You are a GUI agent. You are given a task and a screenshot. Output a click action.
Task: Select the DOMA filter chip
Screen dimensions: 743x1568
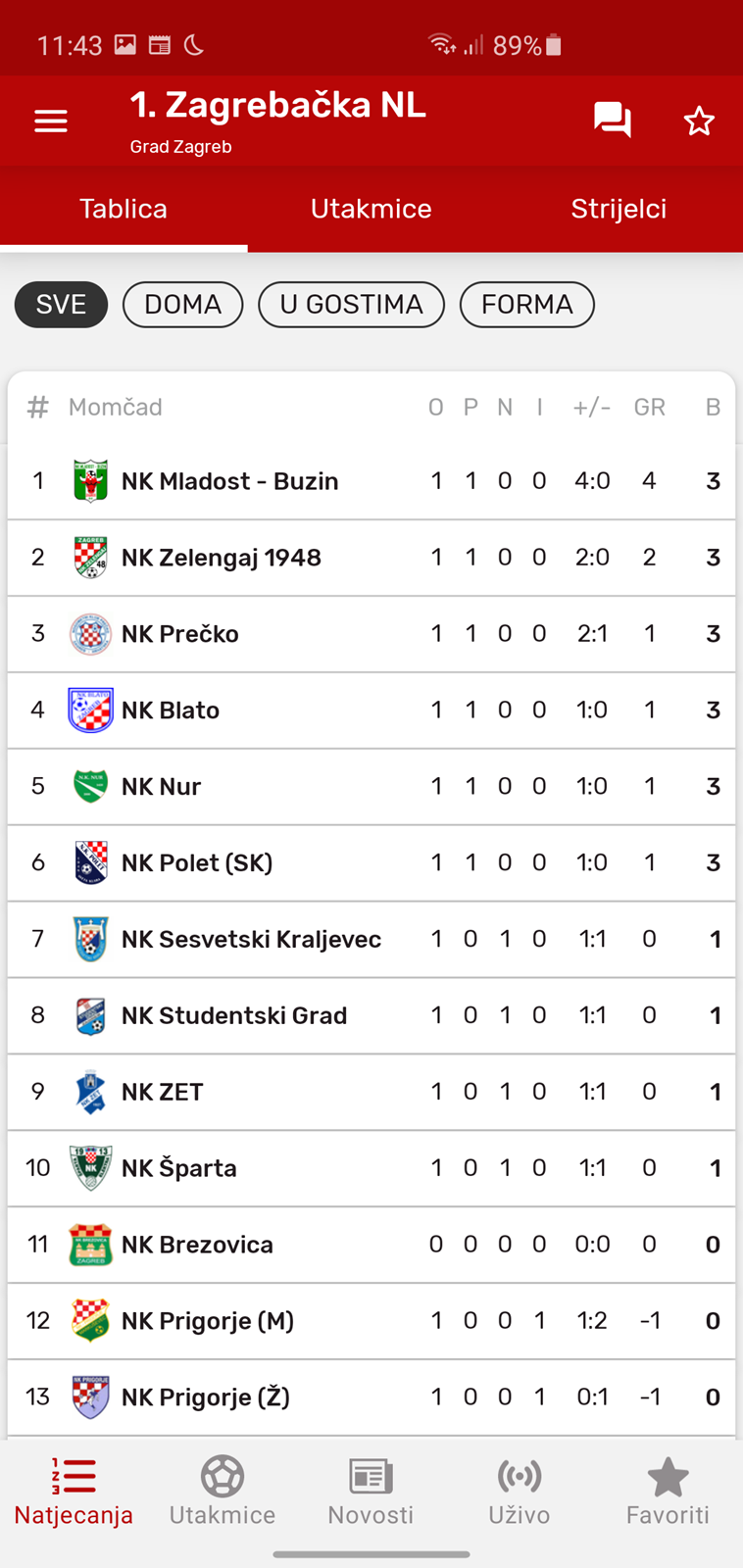pos(183,305)
